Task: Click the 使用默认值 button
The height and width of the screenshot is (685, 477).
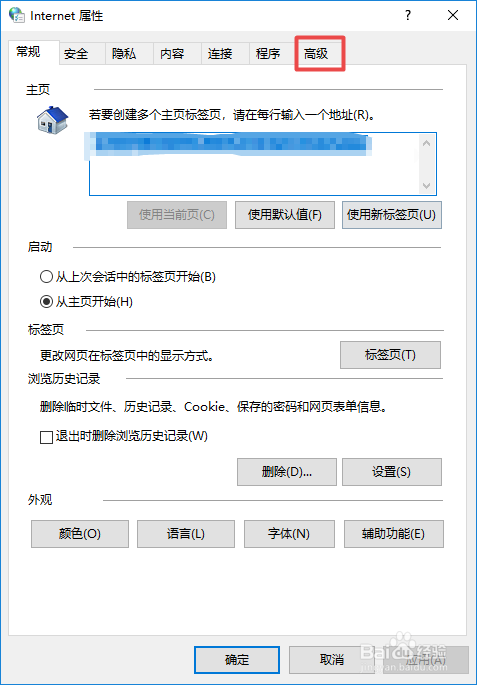Action: (x=285, y=215)
